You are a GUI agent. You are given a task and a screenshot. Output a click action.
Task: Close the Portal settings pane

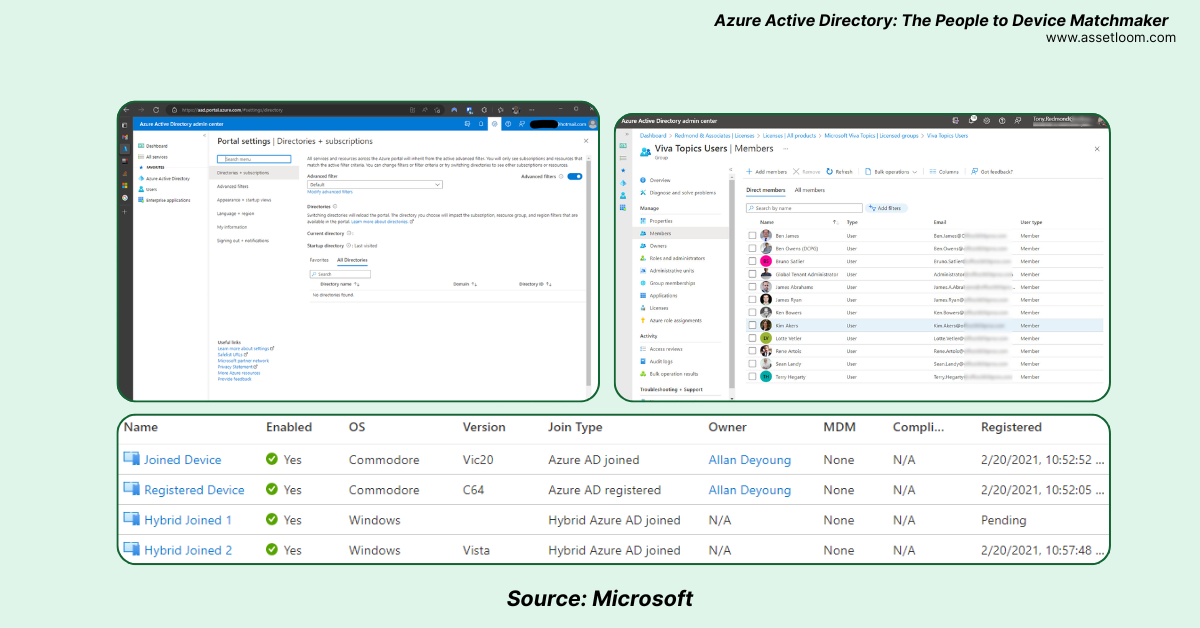(x=586, y=141)
